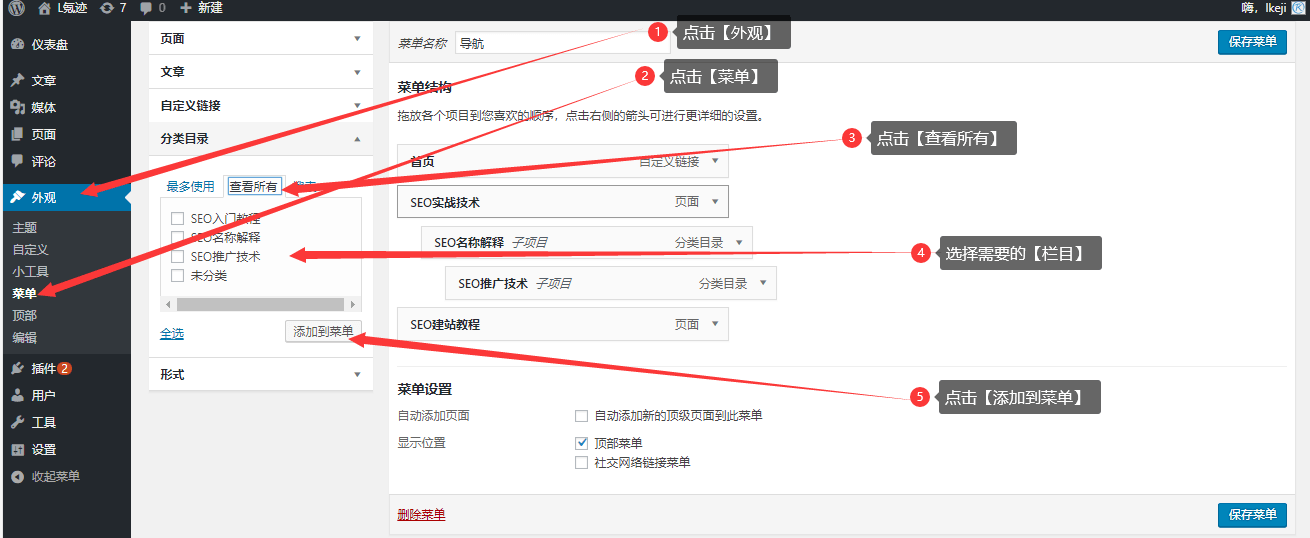Open 菜单 in appearance submenu
This screenshot has height=538, width=1310.
(x=24, y=294)
